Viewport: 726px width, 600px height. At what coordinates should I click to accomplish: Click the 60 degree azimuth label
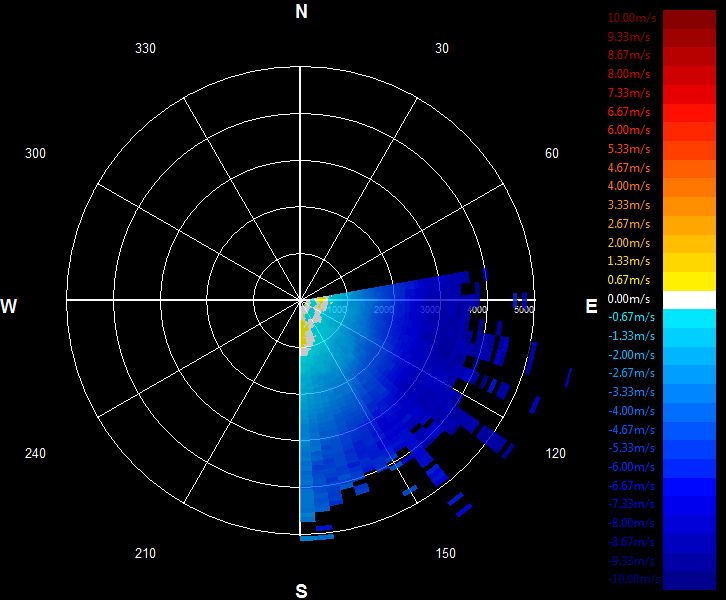click(551, 153)
